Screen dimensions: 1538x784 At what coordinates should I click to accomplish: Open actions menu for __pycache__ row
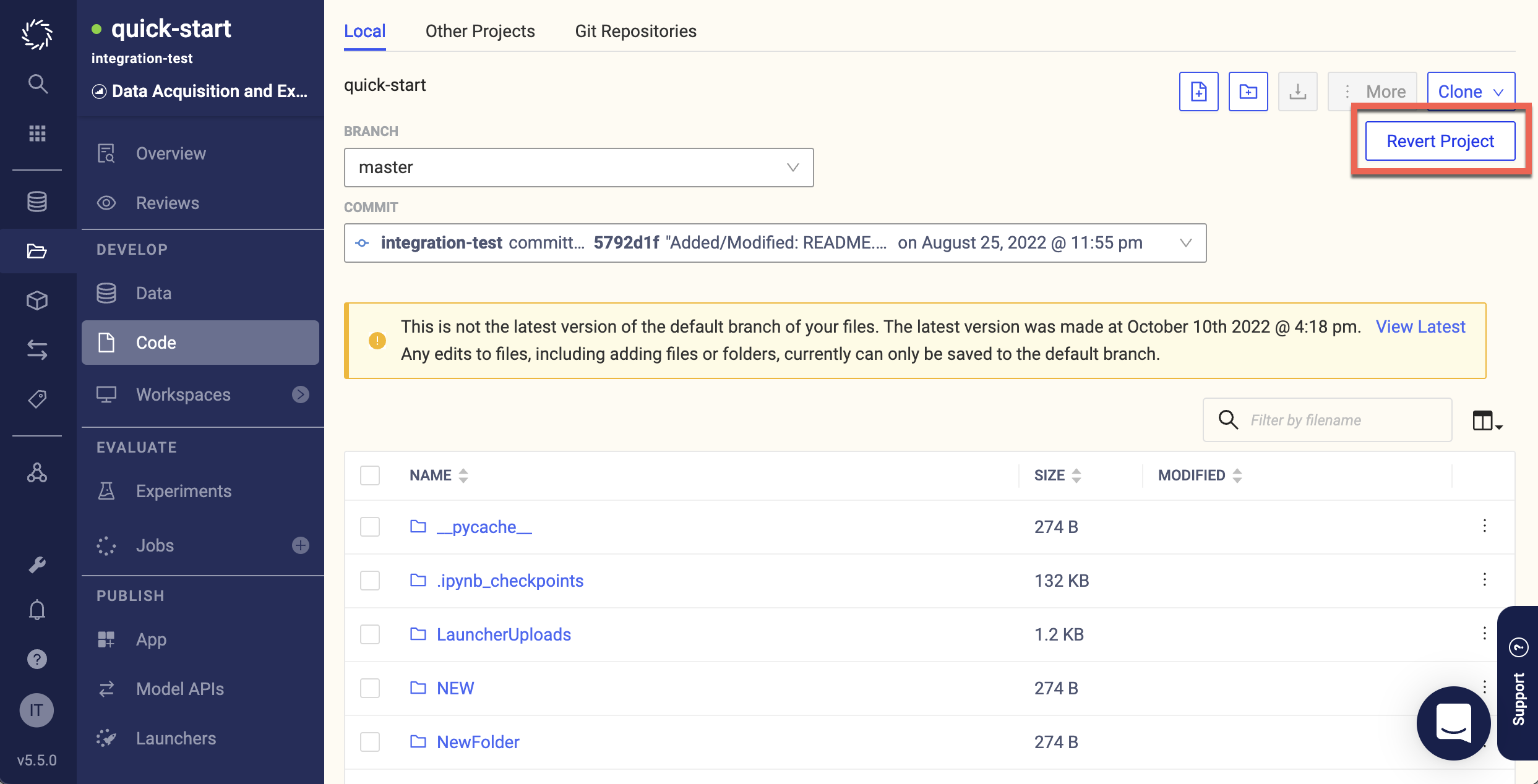tap(1484, 526)
